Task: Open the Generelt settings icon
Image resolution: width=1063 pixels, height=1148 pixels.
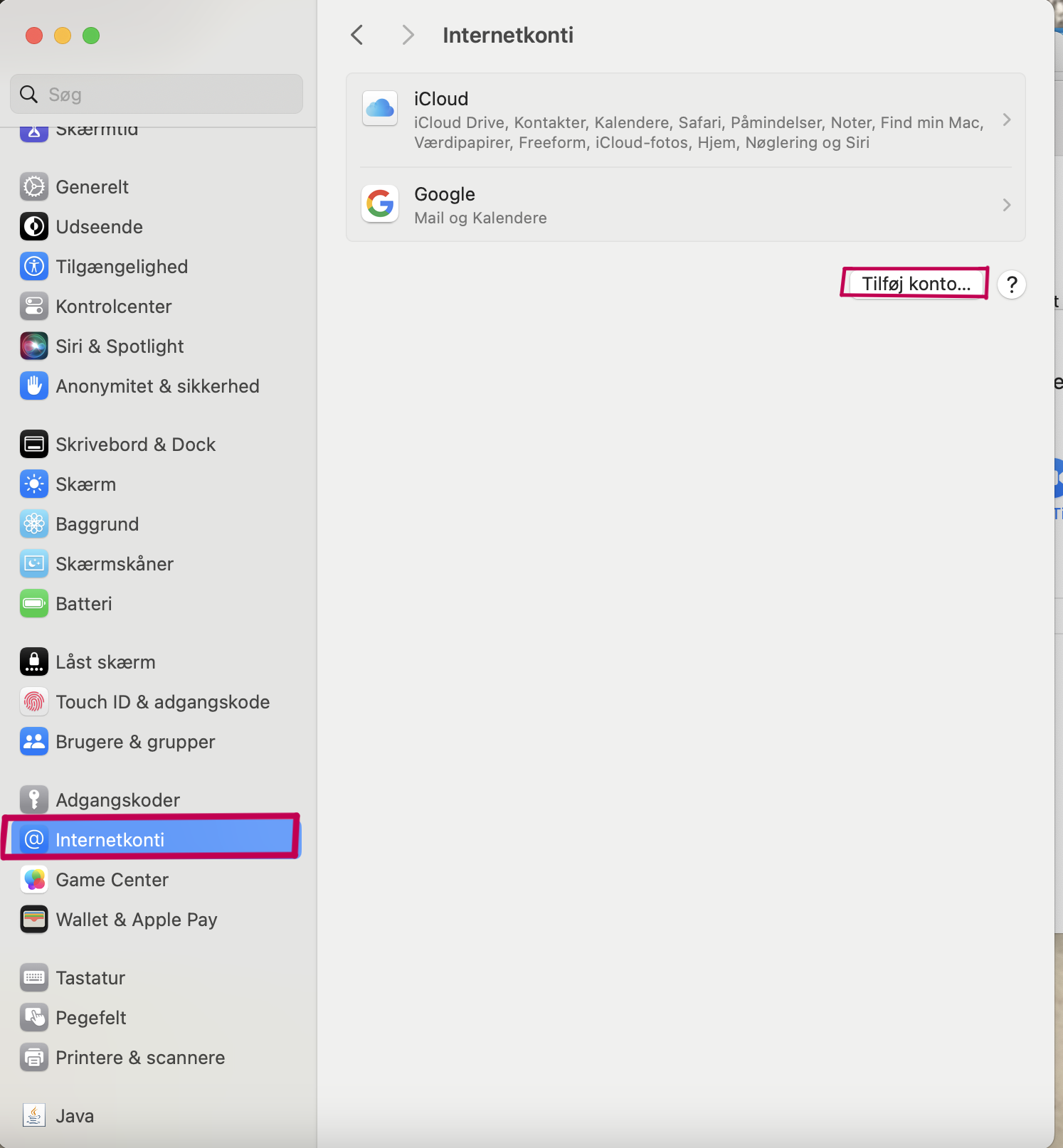Action: pyautogui.click(x=34, y=186)
